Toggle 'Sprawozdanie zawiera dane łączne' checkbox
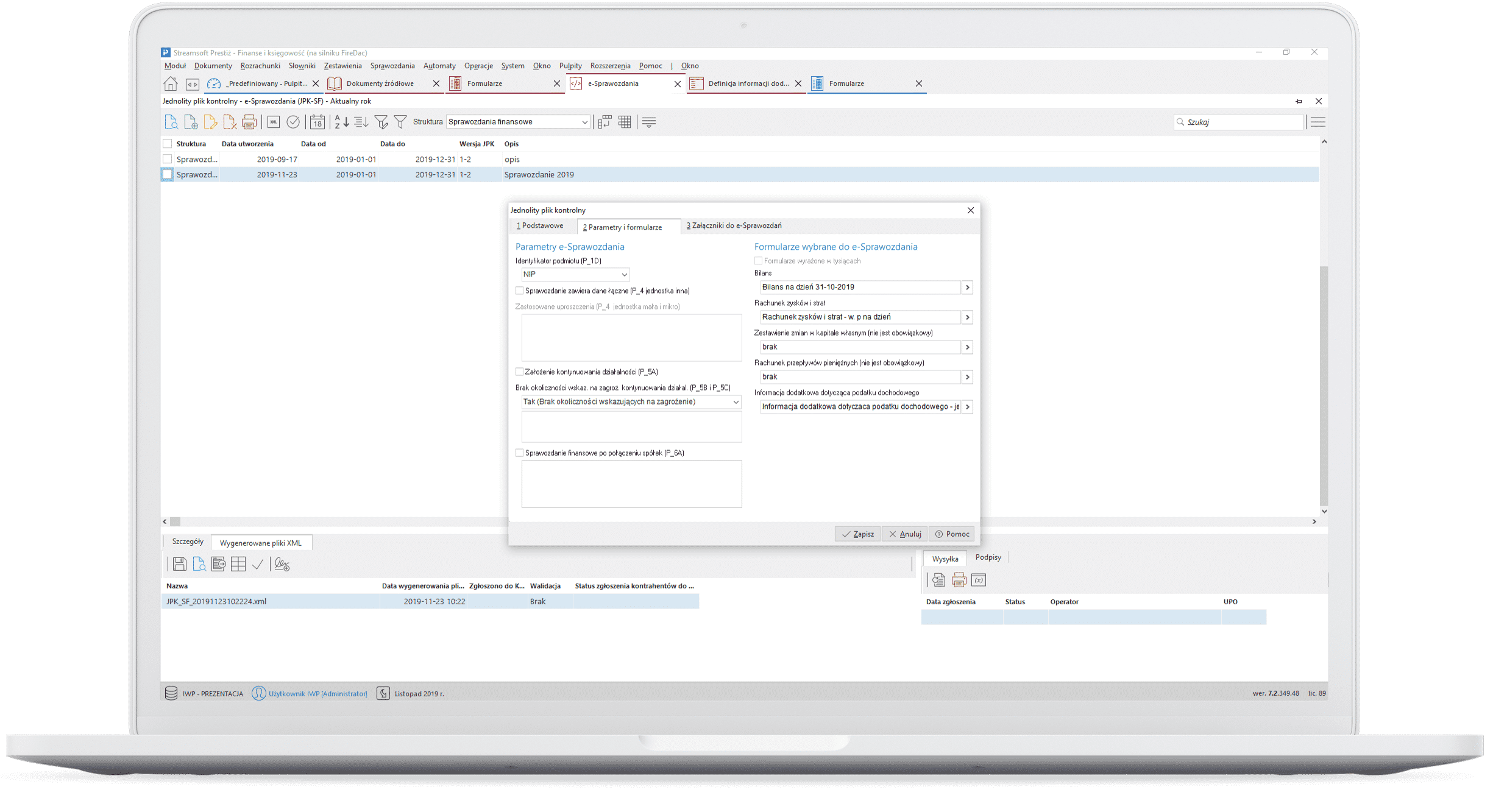 tap(520, 290)
